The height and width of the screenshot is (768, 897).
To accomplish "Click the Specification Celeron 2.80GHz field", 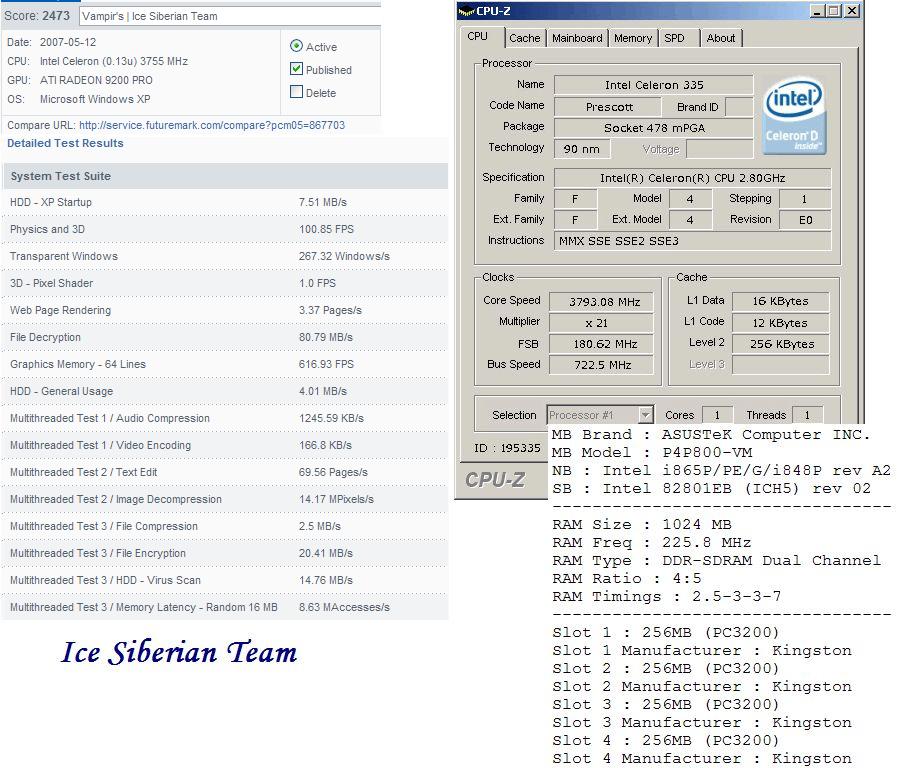I will pyautogui.click(x=693, y=178).
